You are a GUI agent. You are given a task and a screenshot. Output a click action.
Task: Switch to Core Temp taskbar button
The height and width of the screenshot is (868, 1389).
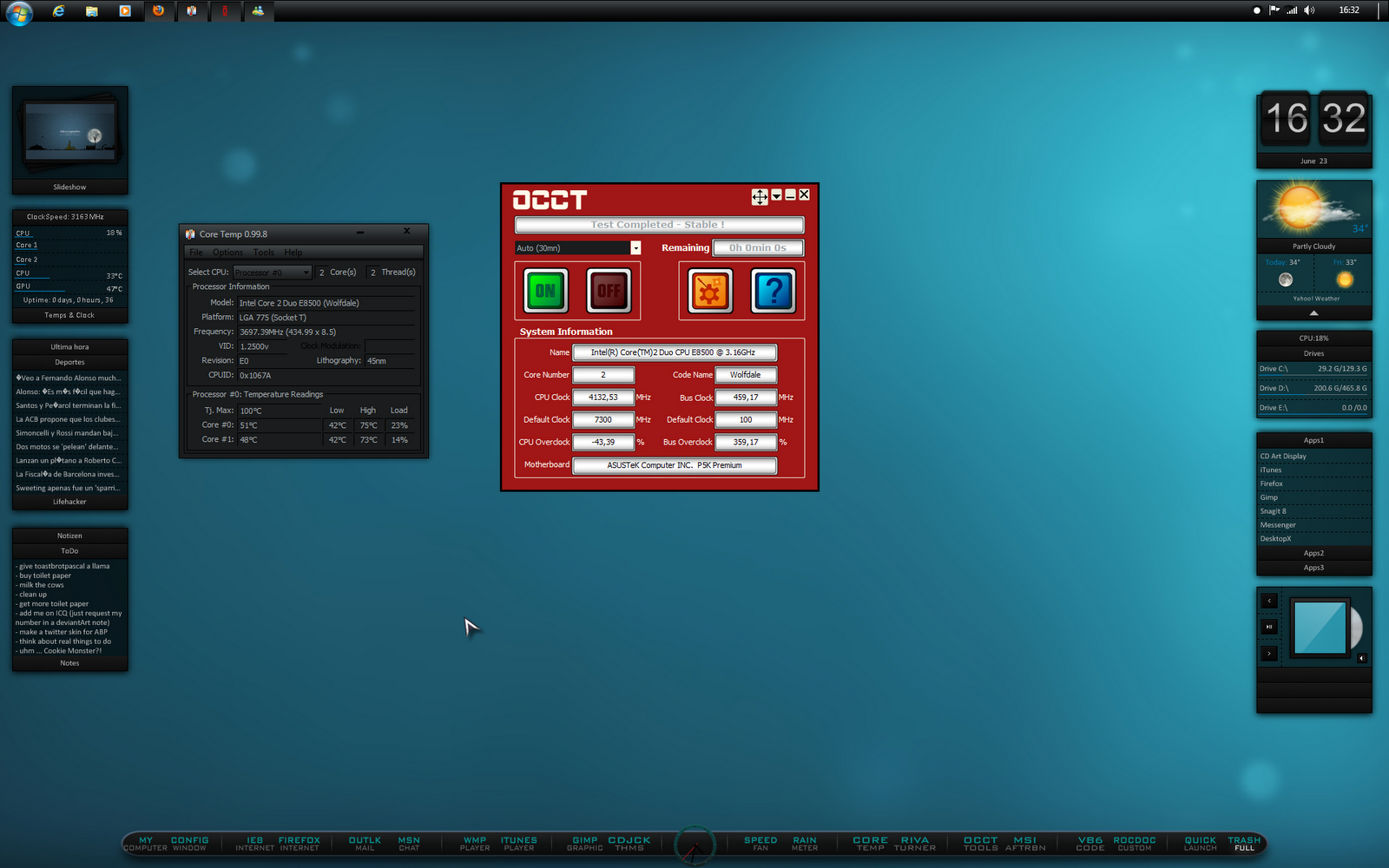[191, 10]
